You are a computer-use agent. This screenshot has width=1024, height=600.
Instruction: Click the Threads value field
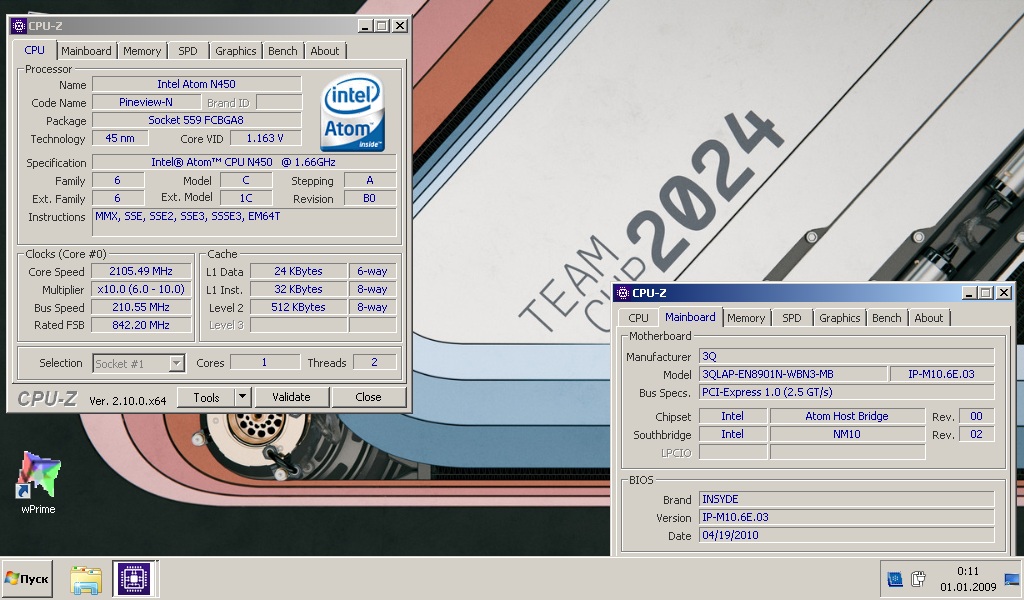[x=374, y=362]
